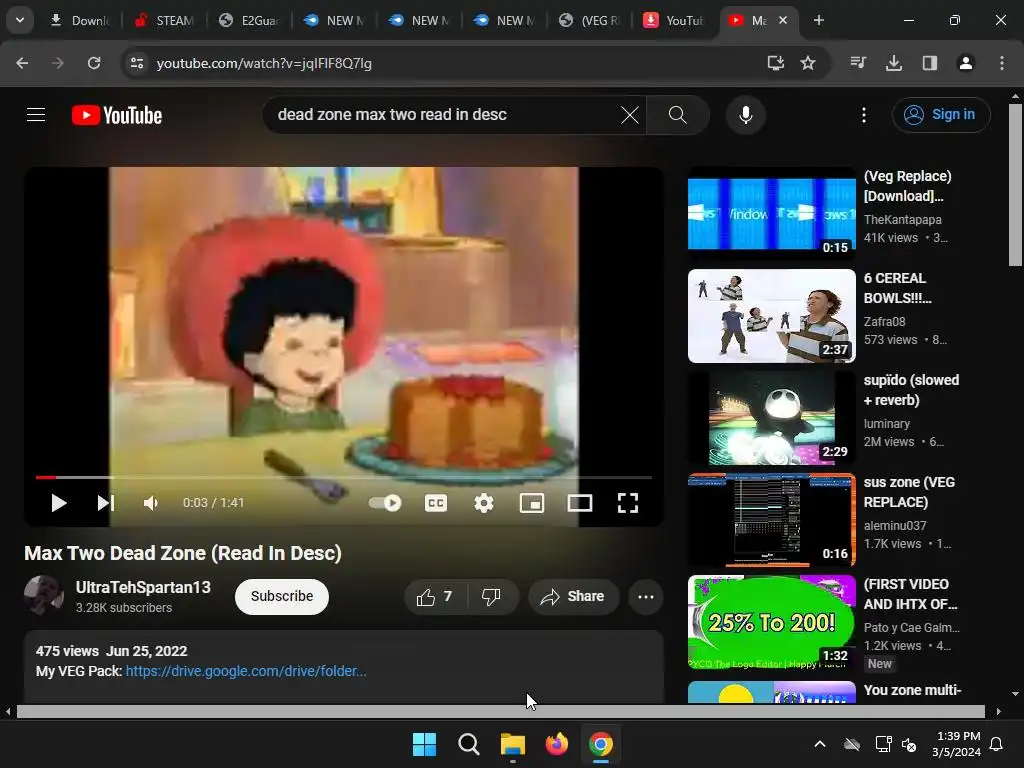Click the Sign in button
The image size is (1024, 768).
[x=940, y=115]
